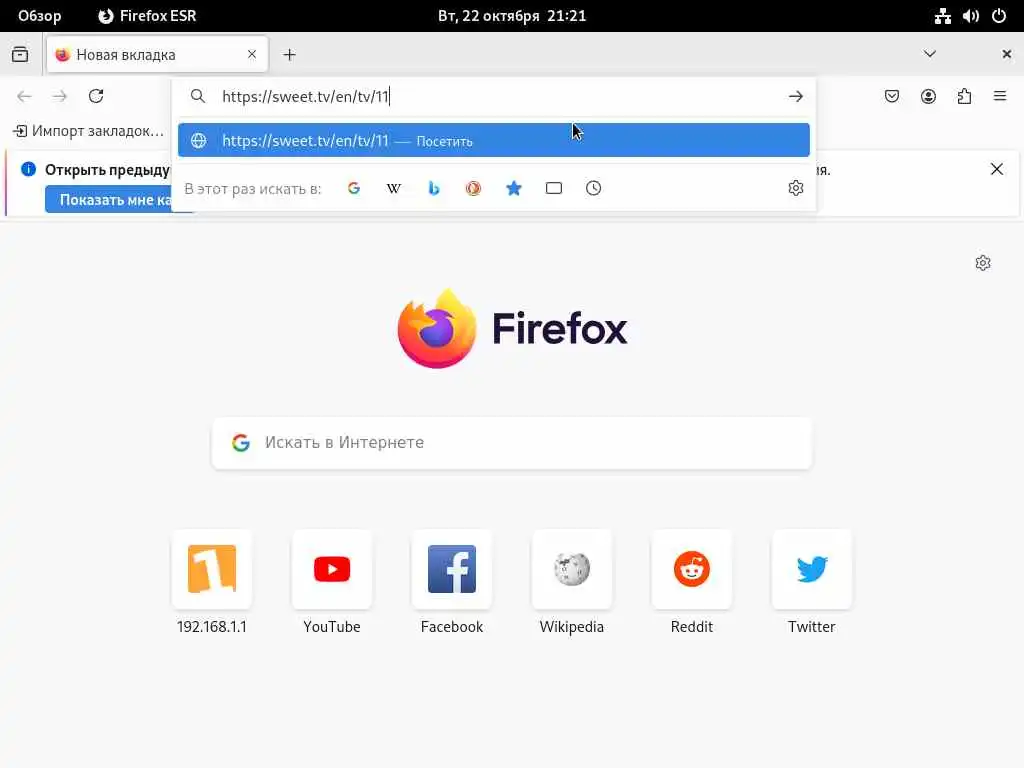This screenshot has height=768, width=1024.
Task: Open the Обзор activities overview
Action: (40, 16)
